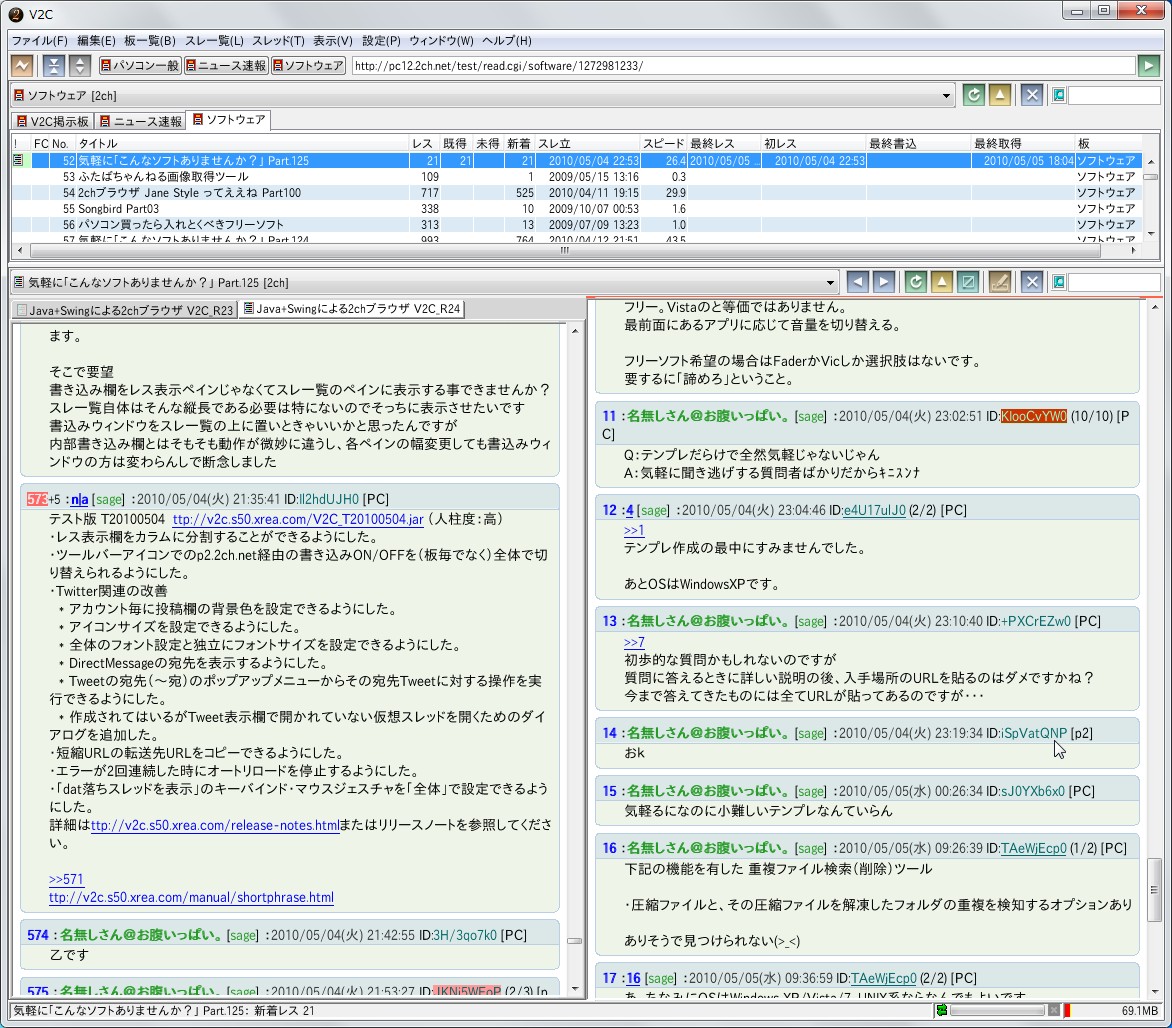Go forward with the thread toolbar right arrow
Viewport: 1172px width, 1028px height.
click(883, 282)
